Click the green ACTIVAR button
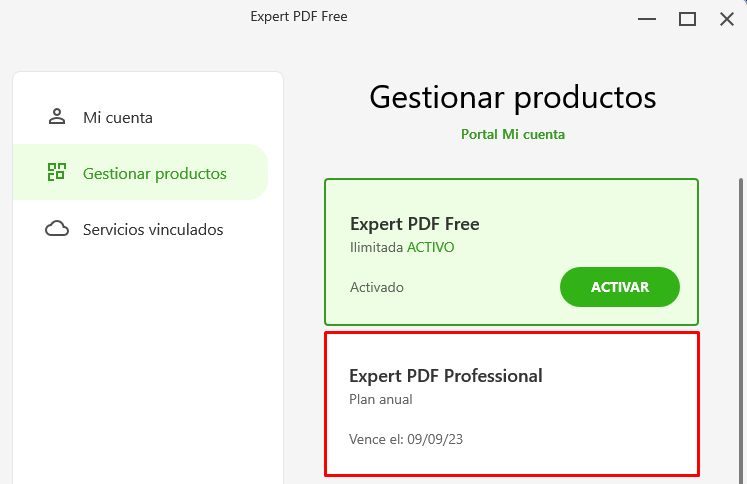 coord(619,287)
